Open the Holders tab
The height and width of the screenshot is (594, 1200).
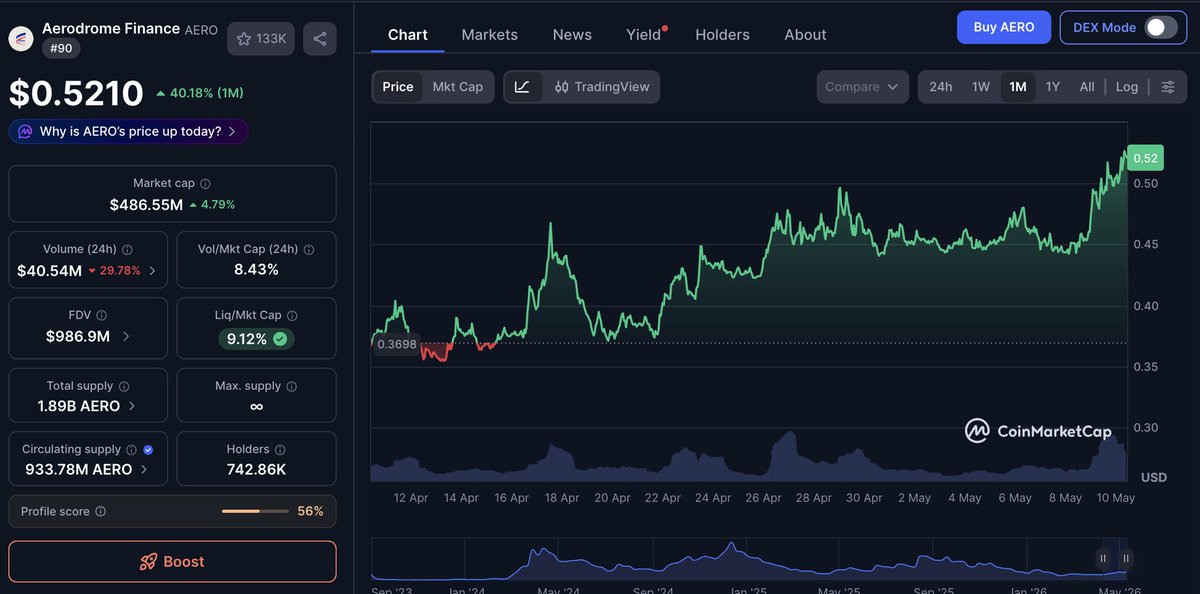pos(722,34)
